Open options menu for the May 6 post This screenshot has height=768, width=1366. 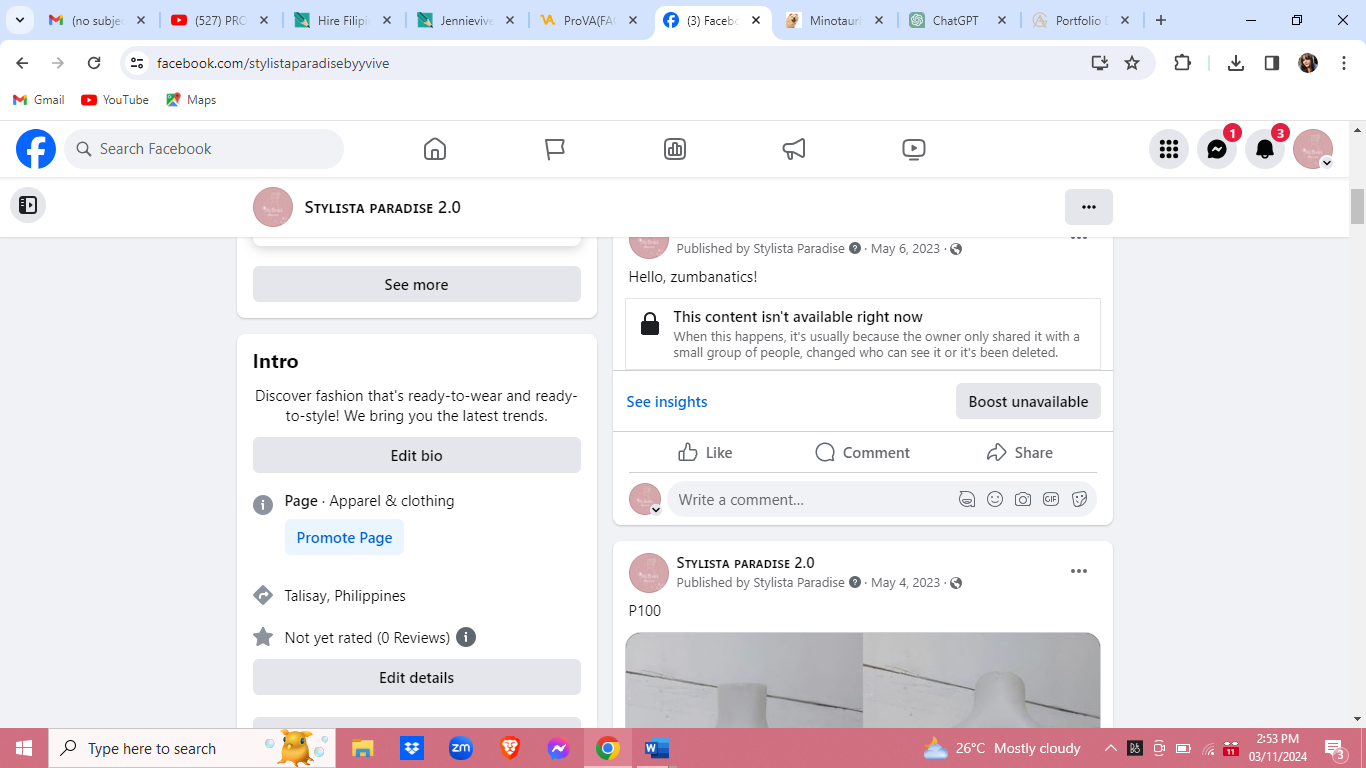[x=1079, y=238]
